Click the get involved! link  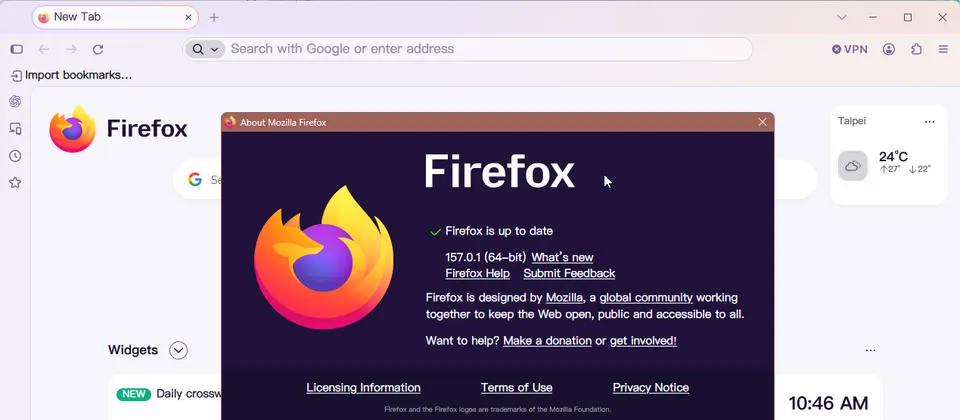[x=643, y=340]
